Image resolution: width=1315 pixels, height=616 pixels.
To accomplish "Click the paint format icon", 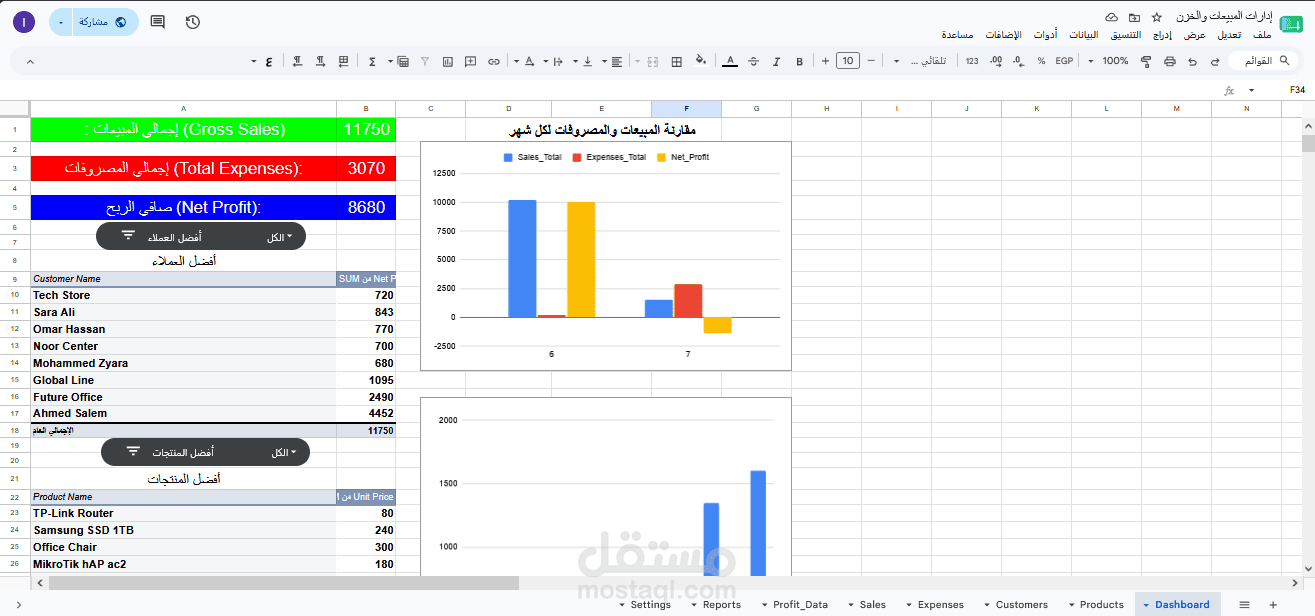I will point(1146,61).
